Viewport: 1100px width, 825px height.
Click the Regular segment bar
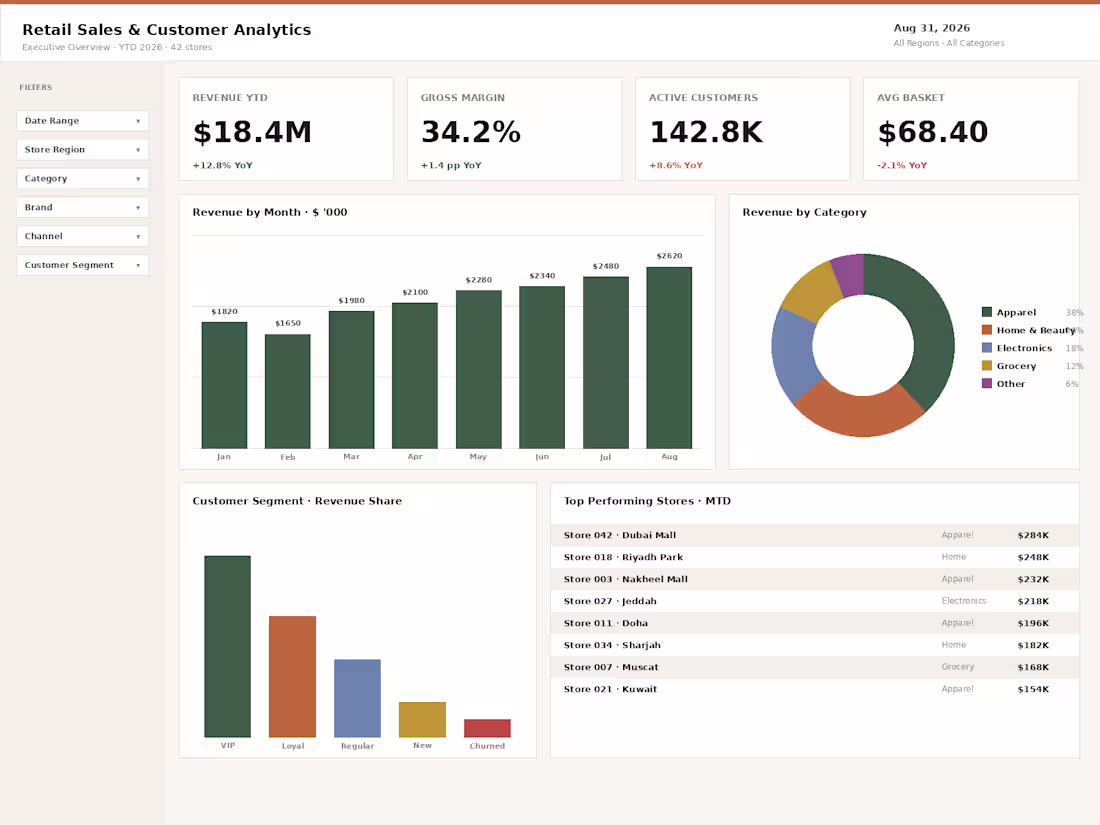357,698
